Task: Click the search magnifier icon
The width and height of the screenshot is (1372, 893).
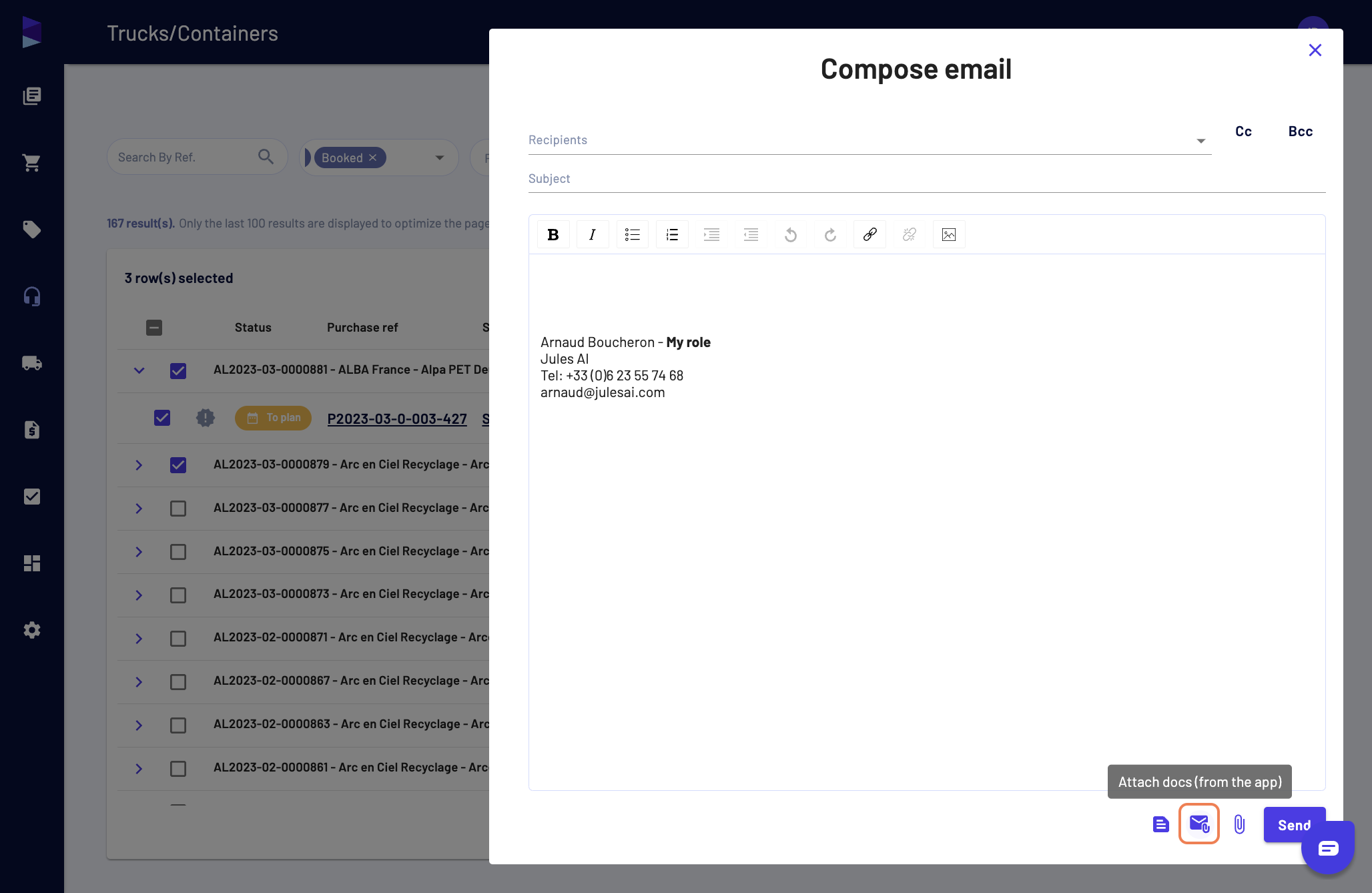Action: coord(266,157)
